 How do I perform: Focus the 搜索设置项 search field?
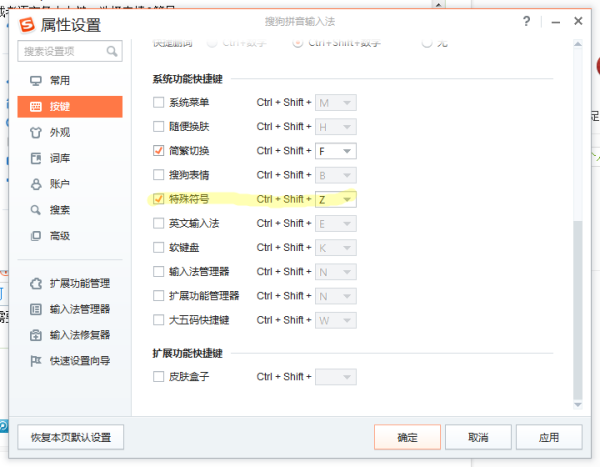point(70,51)
